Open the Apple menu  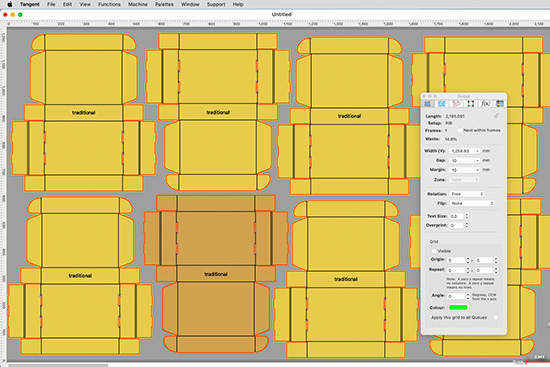pyautogui.click(x=9, y=4)
